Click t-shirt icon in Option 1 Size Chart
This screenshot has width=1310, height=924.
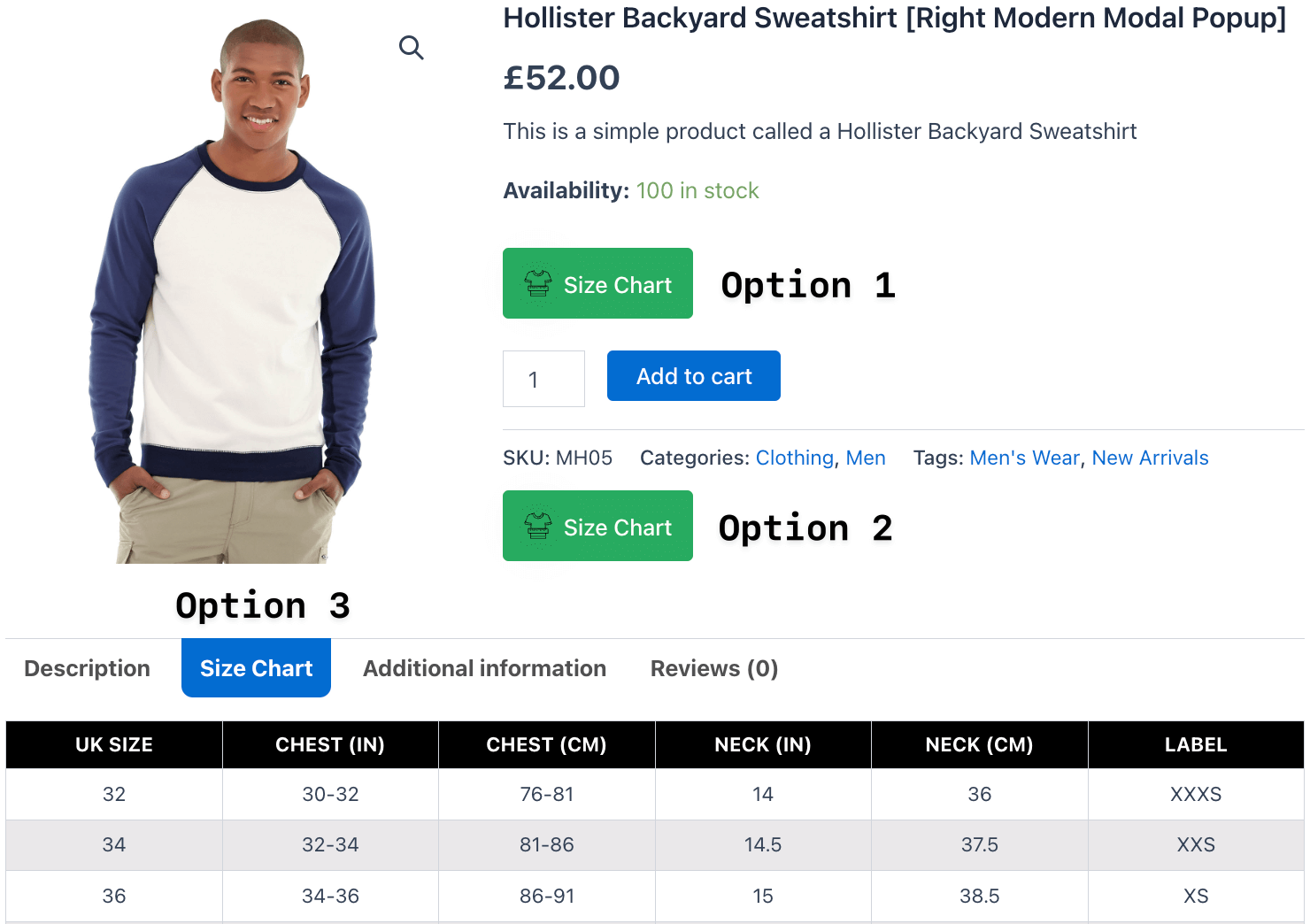538,284
